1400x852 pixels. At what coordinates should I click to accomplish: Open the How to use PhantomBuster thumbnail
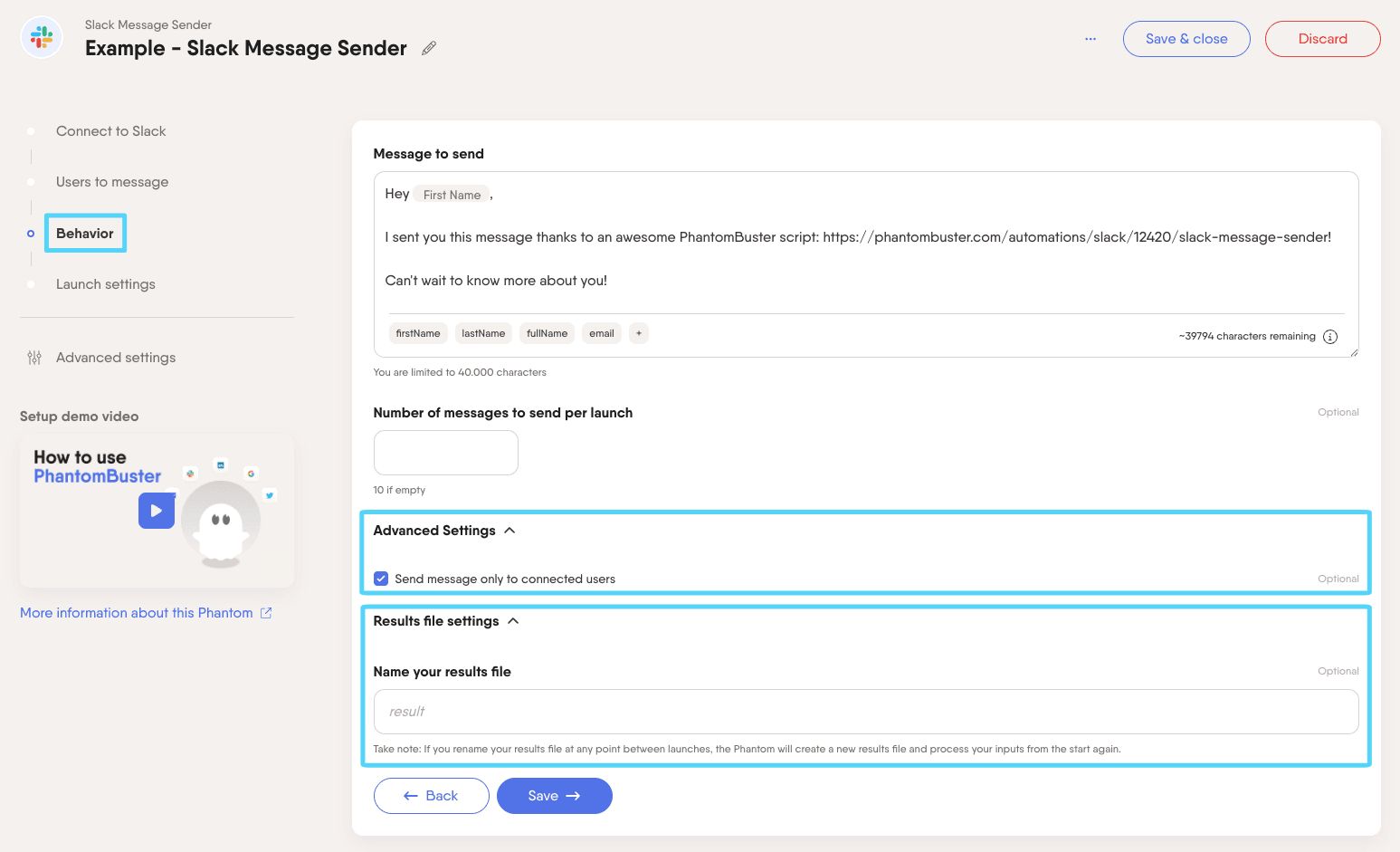157,511
